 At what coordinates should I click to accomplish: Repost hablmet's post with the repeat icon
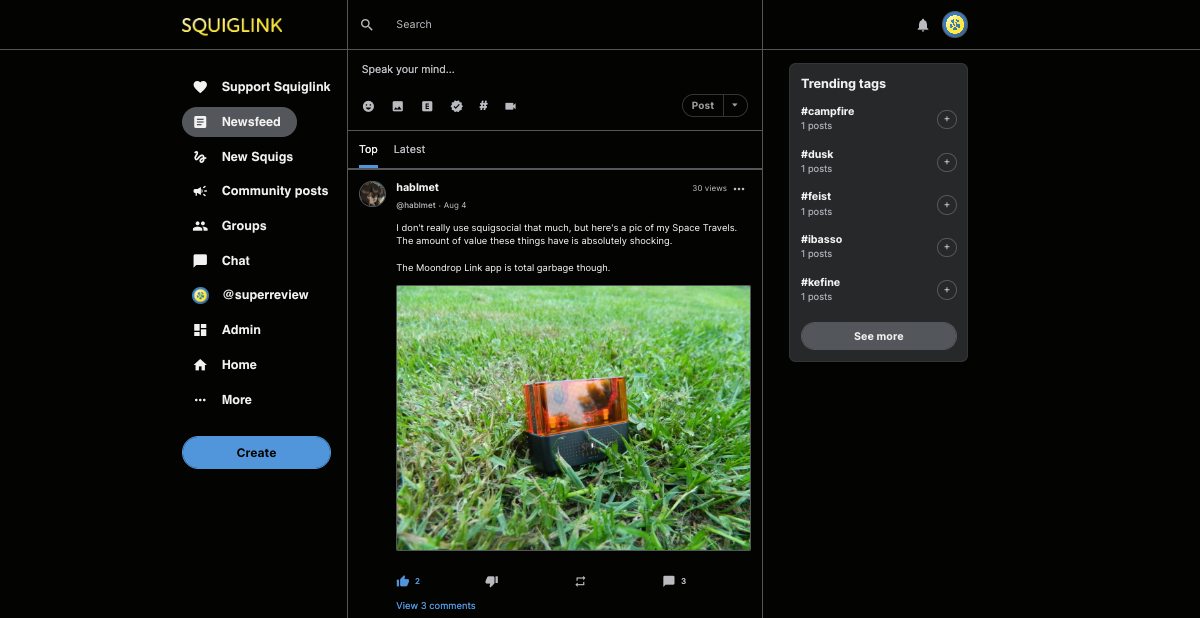[580, 581]
